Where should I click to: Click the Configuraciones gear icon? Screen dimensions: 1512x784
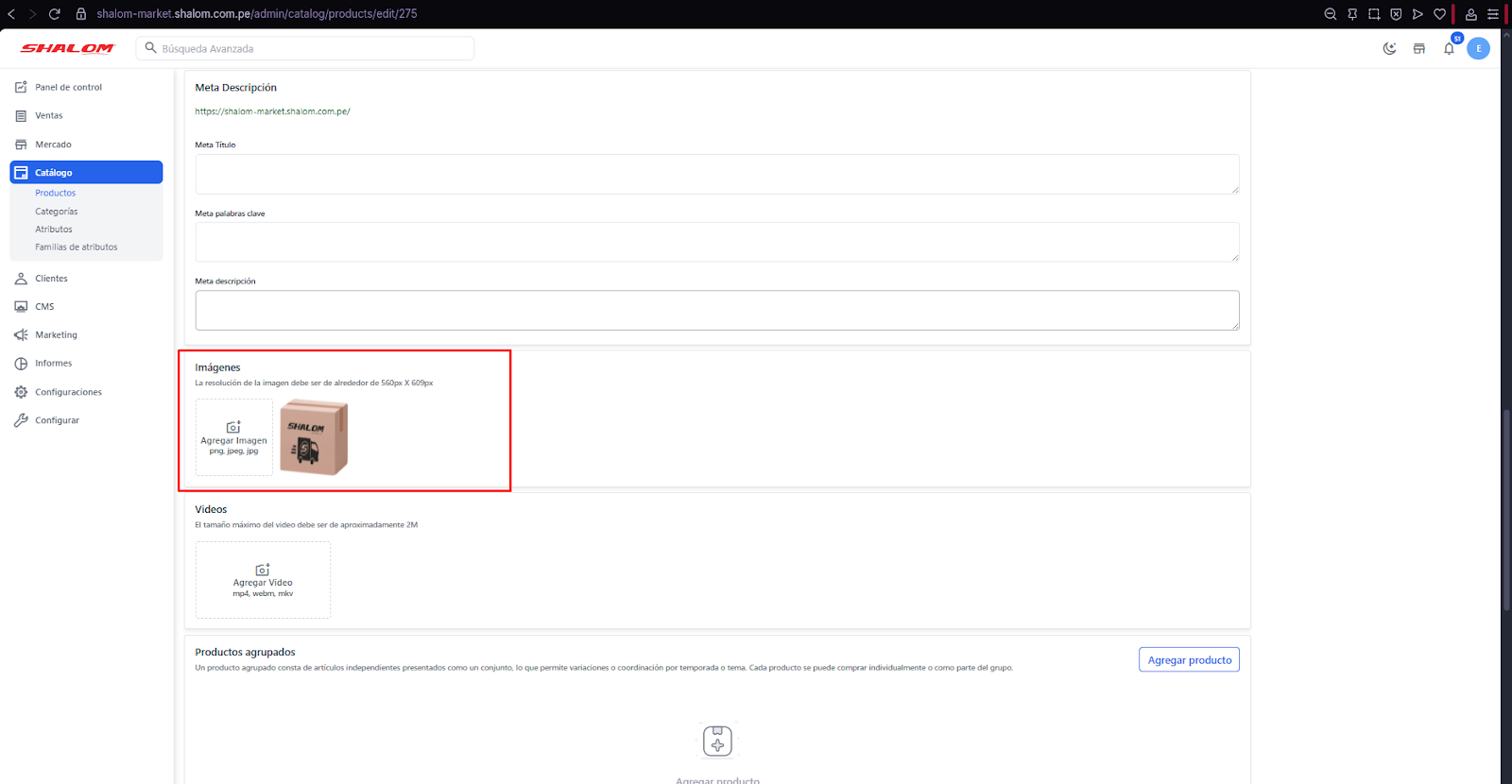21,392
